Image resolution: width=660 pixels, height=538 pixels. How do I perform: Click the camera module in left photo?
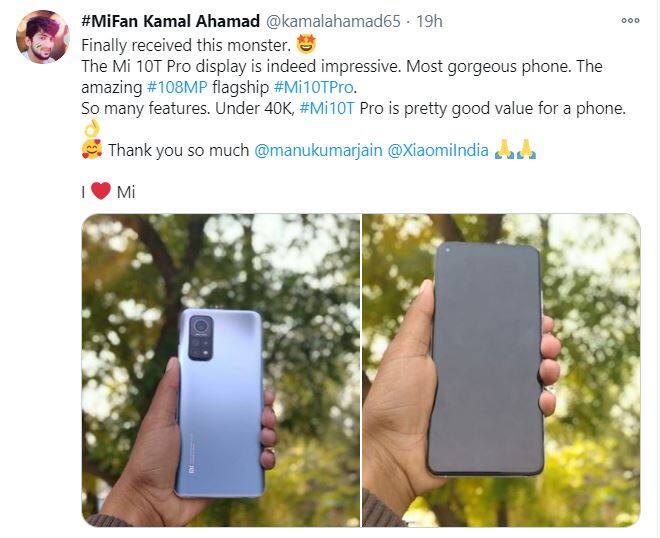[x=201, y=338]
